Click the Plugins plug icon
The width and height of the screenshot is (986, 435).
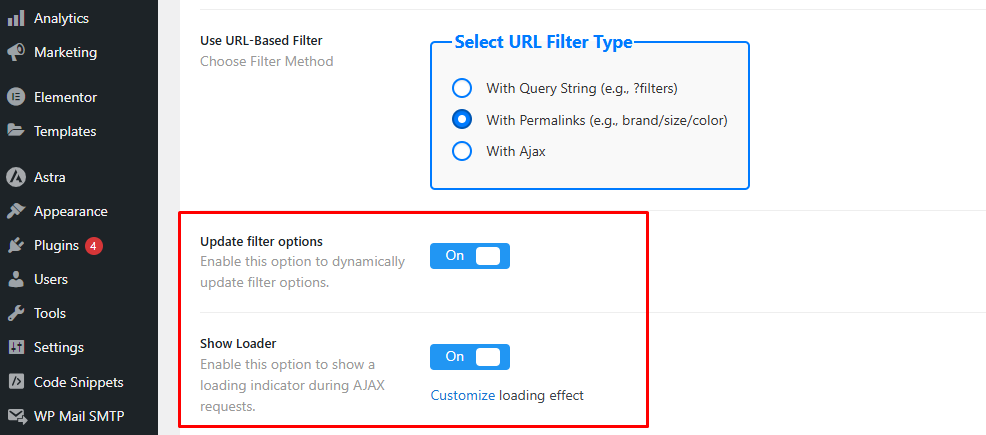(16, 245)
